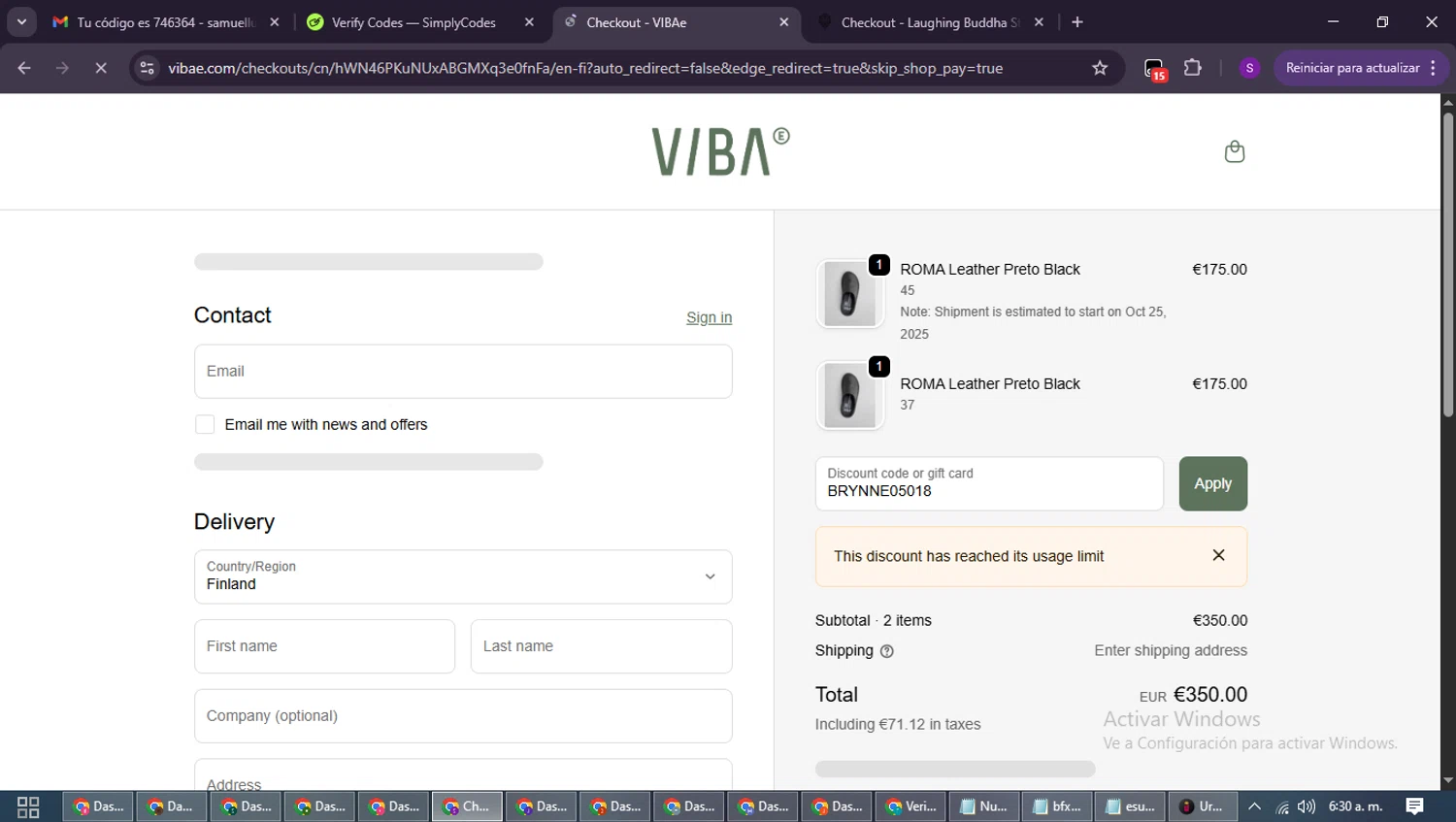Click Including €71.12 in taxes text
1456x822 pixels.
pos(898,724)
